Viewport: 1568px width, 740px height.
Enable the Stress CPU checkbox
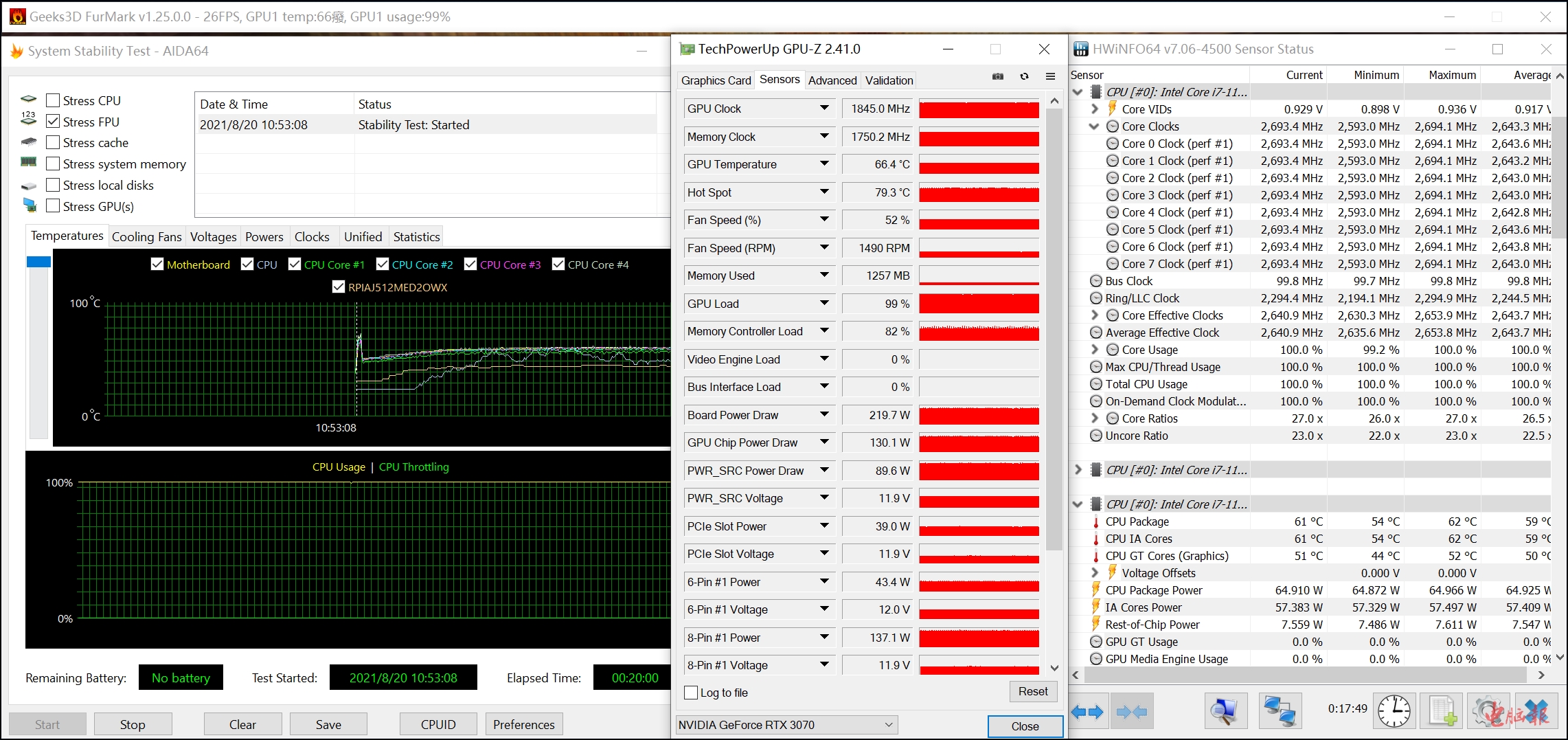point(53,100)
